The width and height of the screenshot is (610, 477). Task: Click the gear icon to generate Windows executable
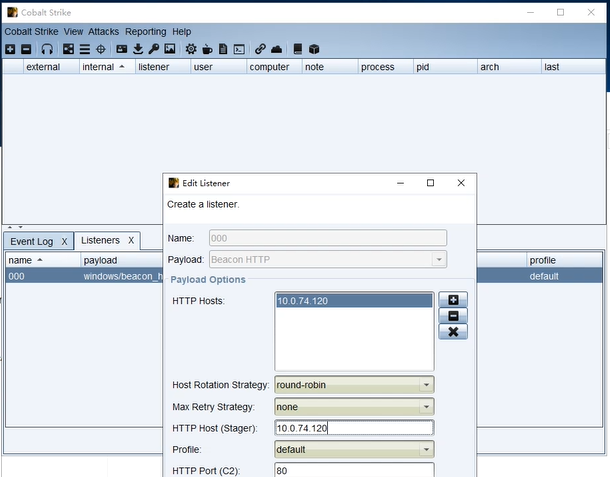191,49
